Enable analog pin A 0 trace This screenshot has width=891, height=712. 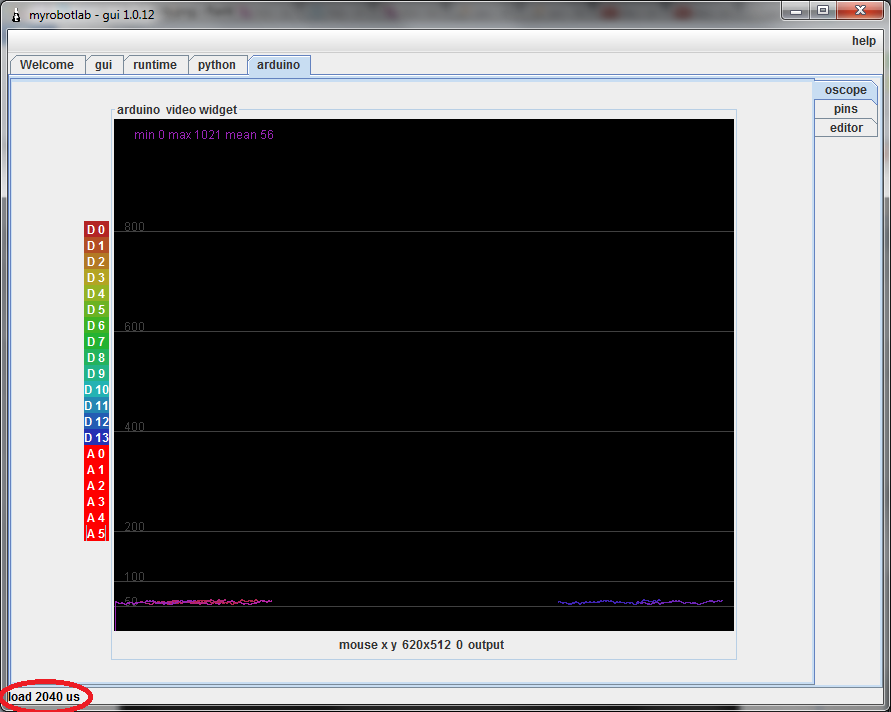click(96, 453)
